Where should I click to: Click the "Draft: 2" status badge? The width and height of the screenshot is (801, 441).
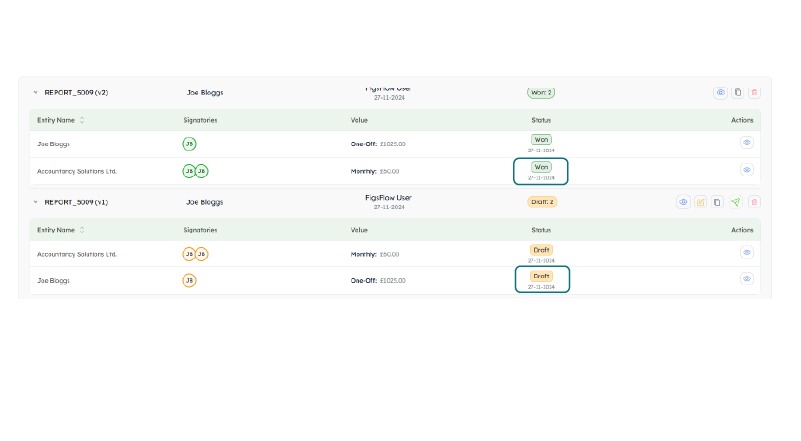click(541, 202)
